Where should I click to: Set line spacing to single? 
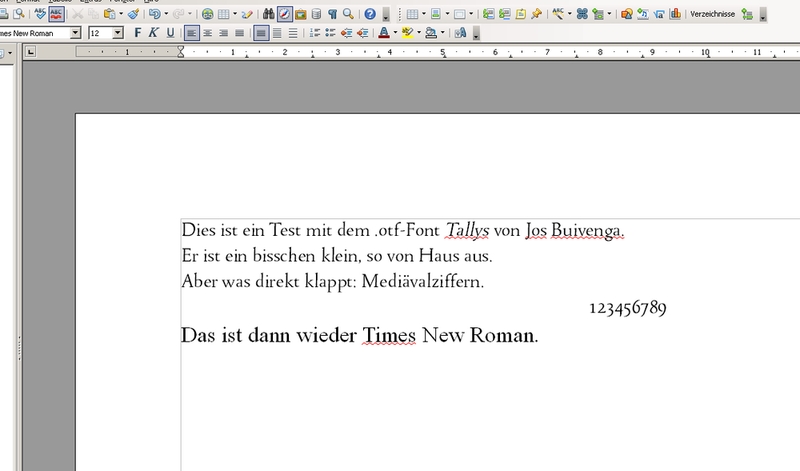coord(261,33)
